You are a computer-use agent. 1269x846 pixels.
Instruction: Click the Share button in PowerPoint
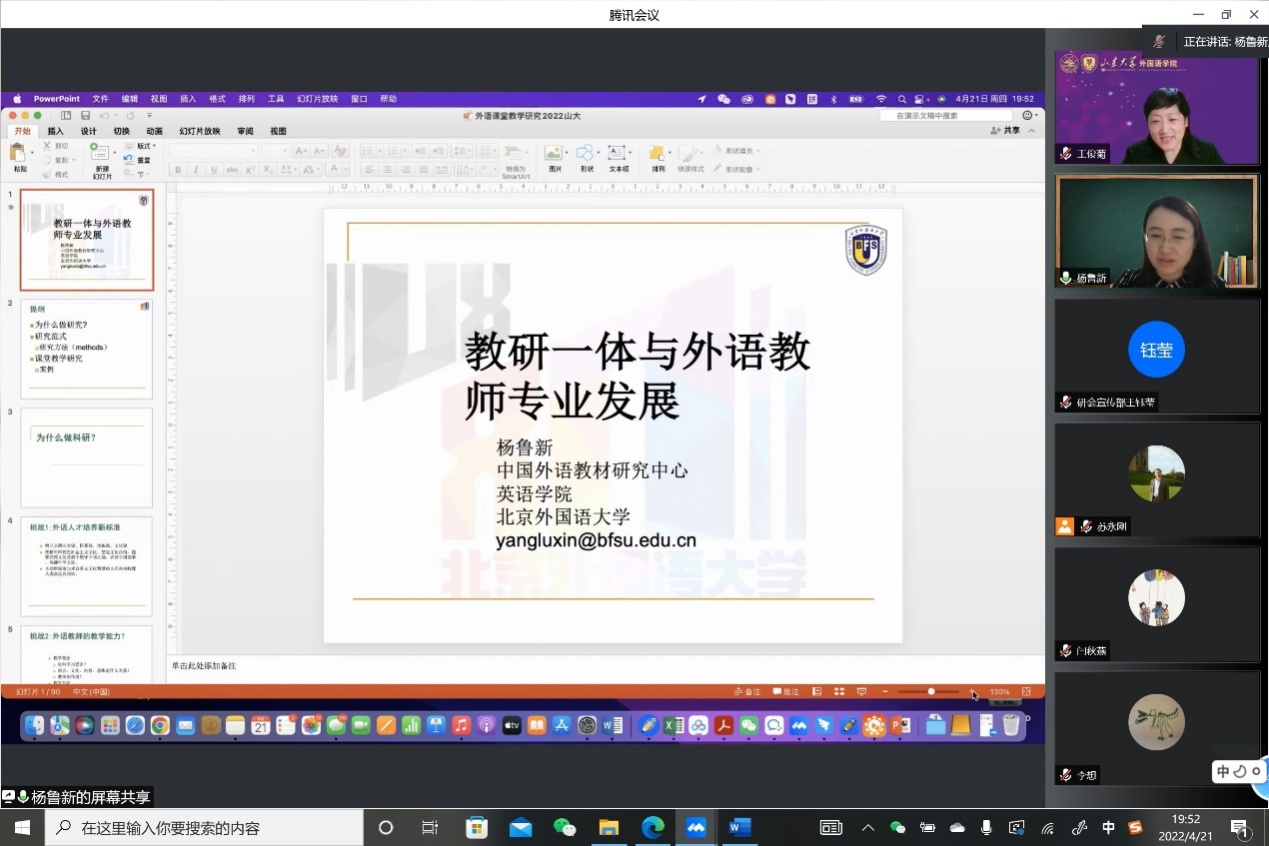coord(1006,131)
